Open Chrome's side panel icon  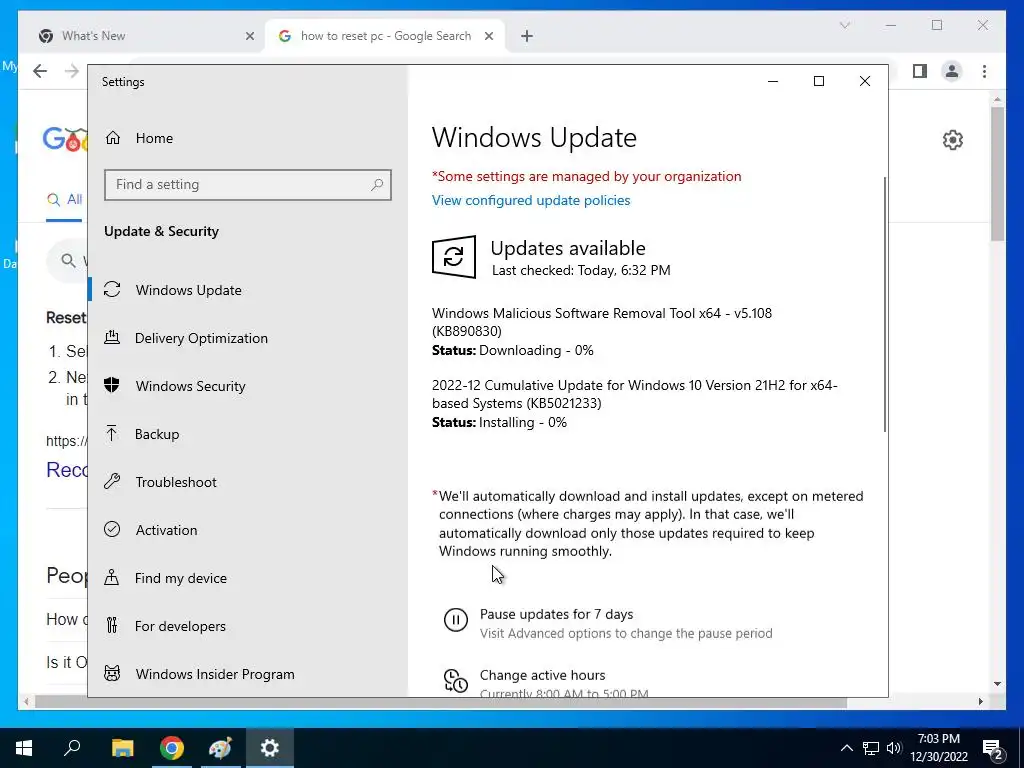[x=920, y=71]
